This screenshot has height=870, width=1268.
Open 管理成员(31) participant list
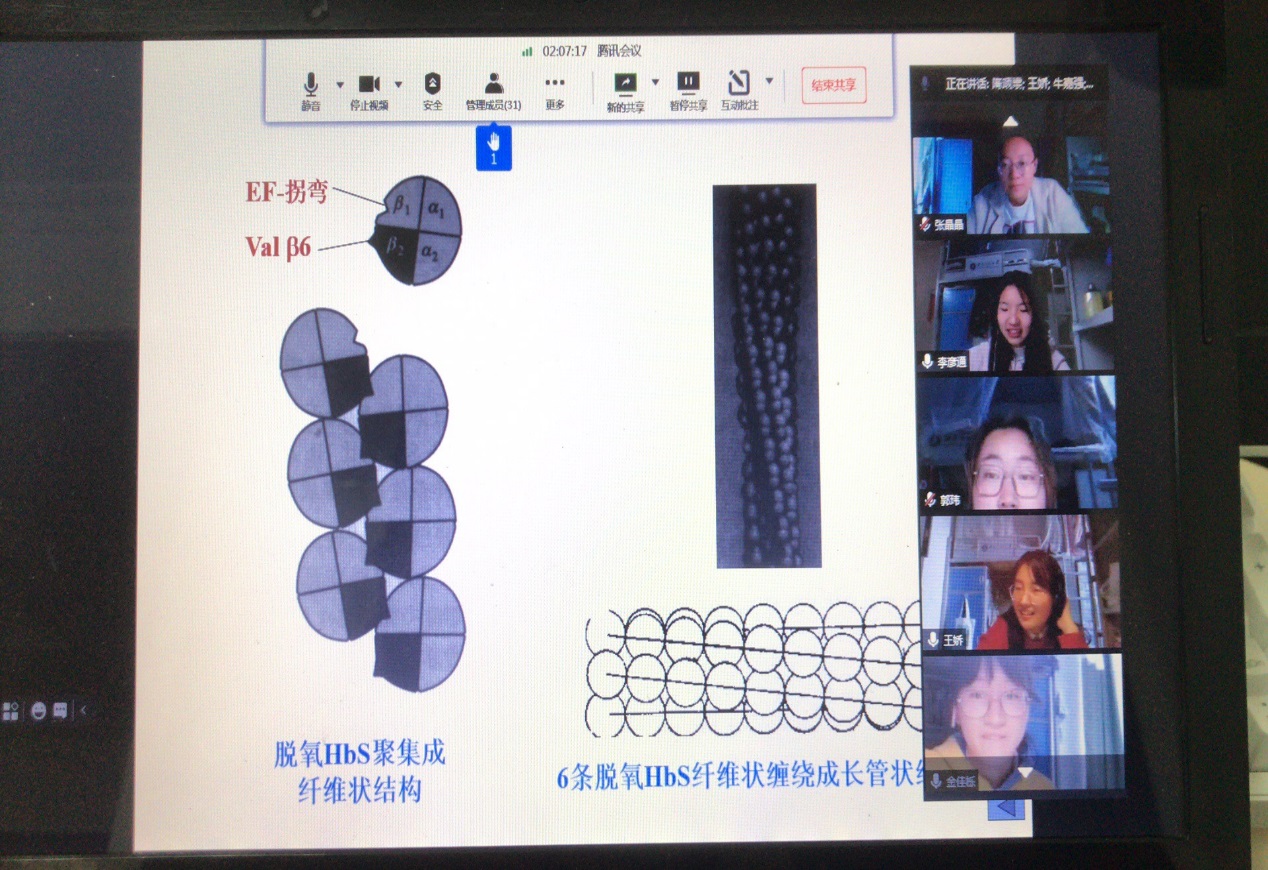tap(493, 86)
